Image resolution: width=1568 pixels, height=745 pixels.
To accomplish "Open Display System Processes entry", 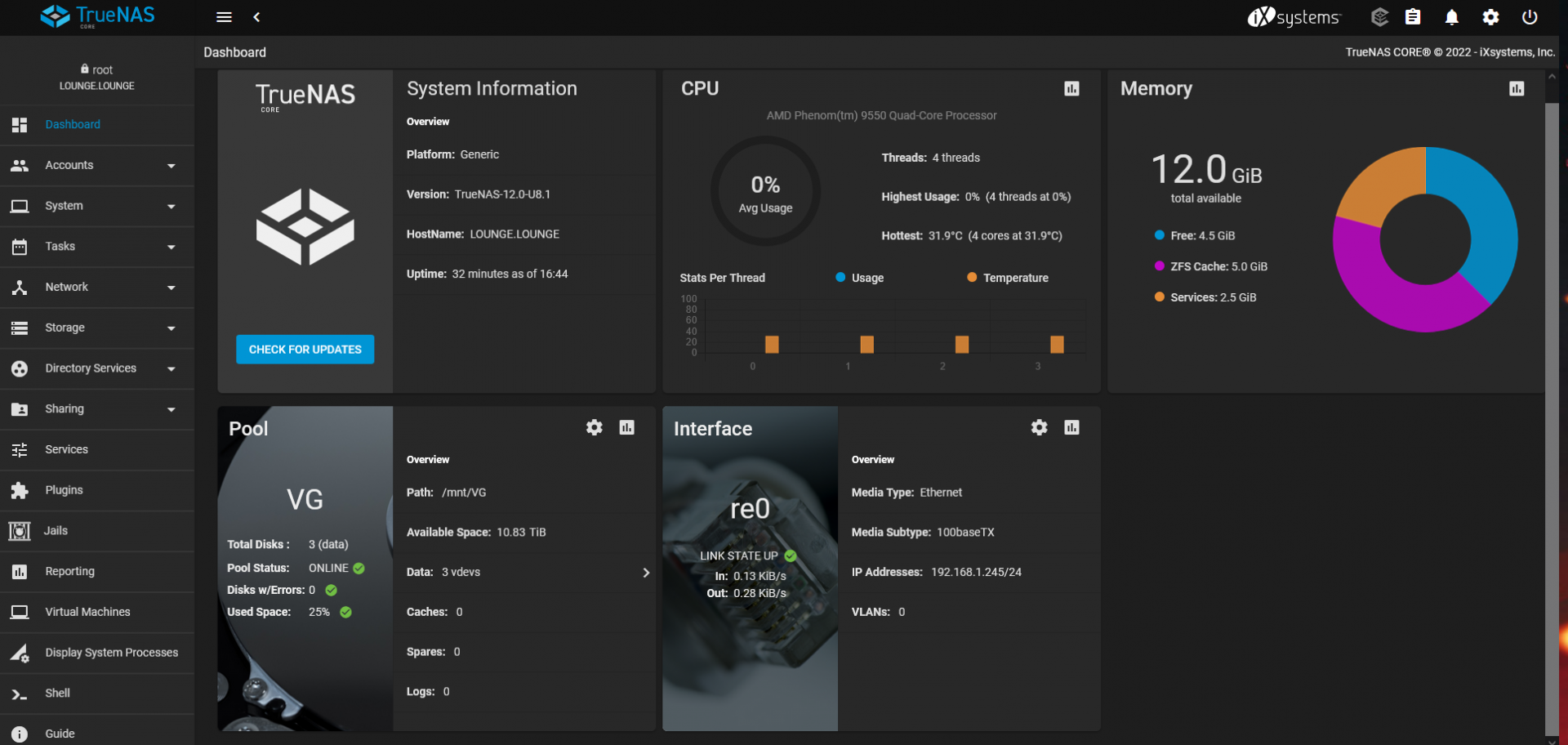I will 97,653.
